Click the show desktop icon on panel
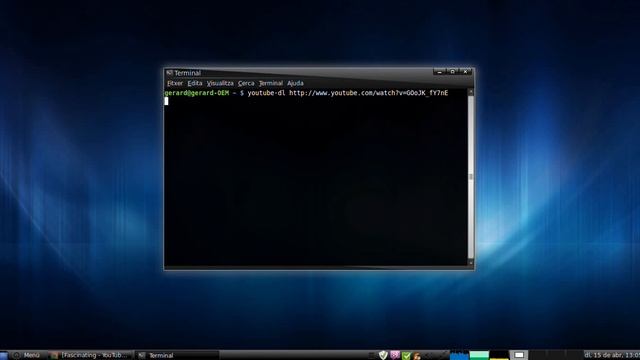Screen dimensions: 640x360 (4, 355)
